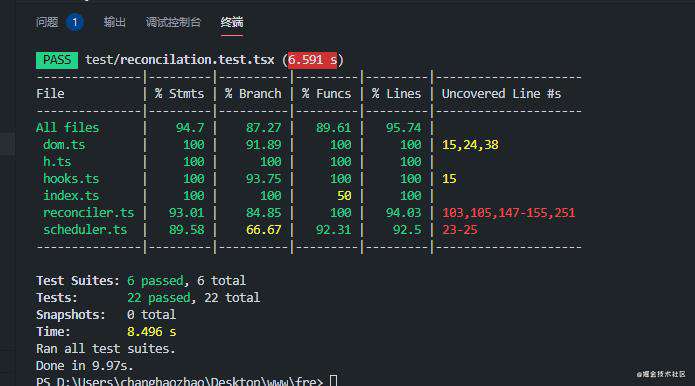This screenshot has height=386, width=695.
Task: Click the index.ts file name
Action: (x=71, y=195)
